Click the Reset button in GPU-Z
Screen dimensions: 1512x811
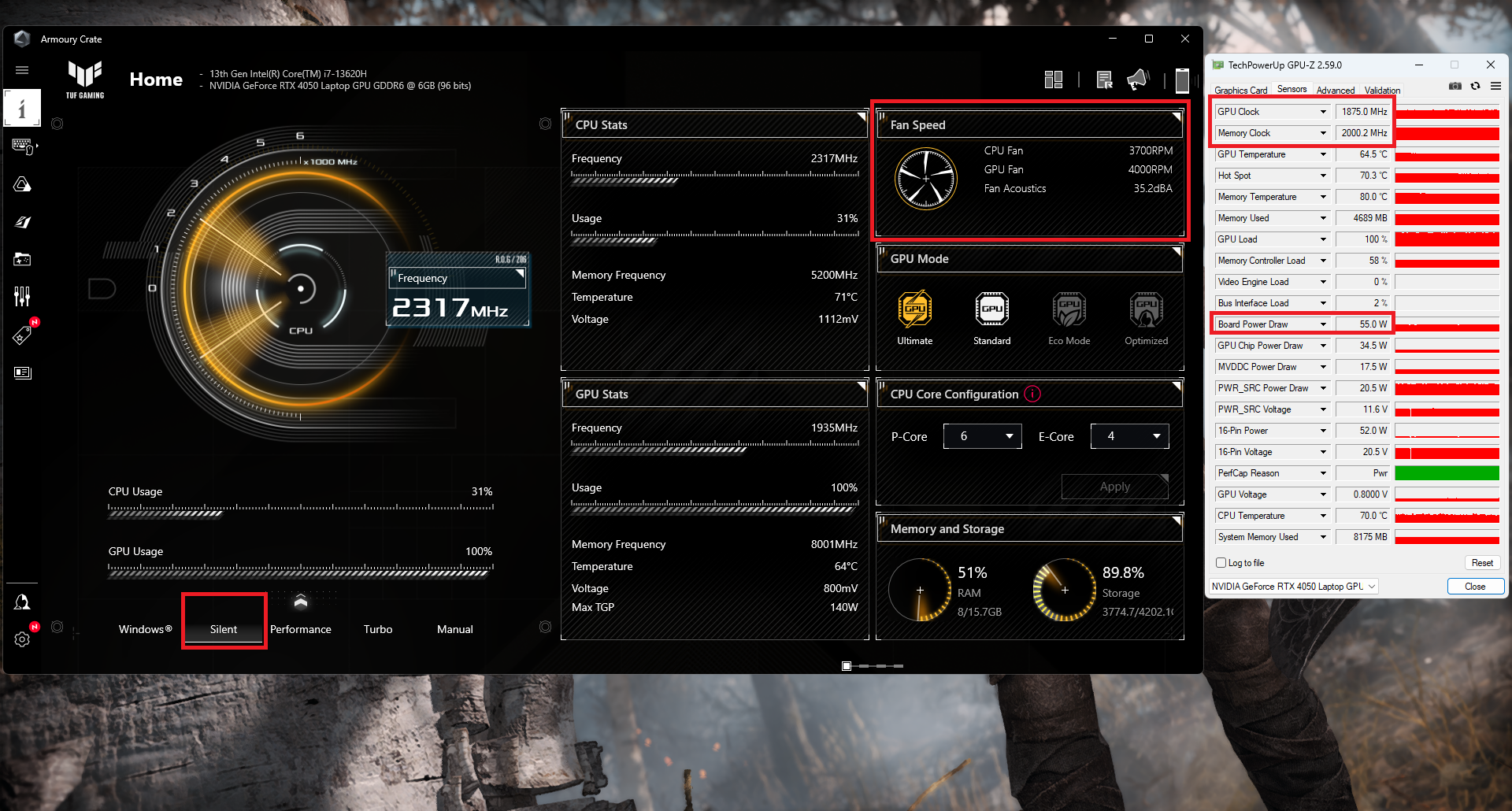[x=1482, y=563]
